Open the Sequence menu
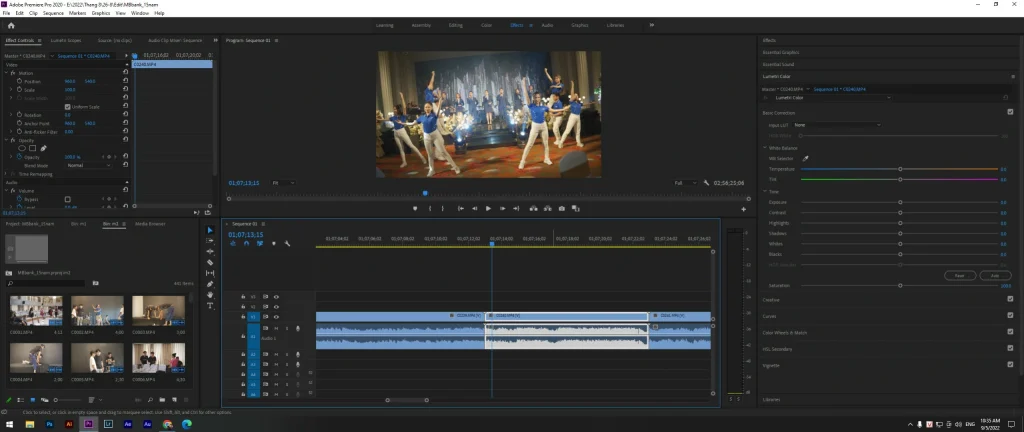The width and height of the screenshot is (1024, 432). (53, 13)
